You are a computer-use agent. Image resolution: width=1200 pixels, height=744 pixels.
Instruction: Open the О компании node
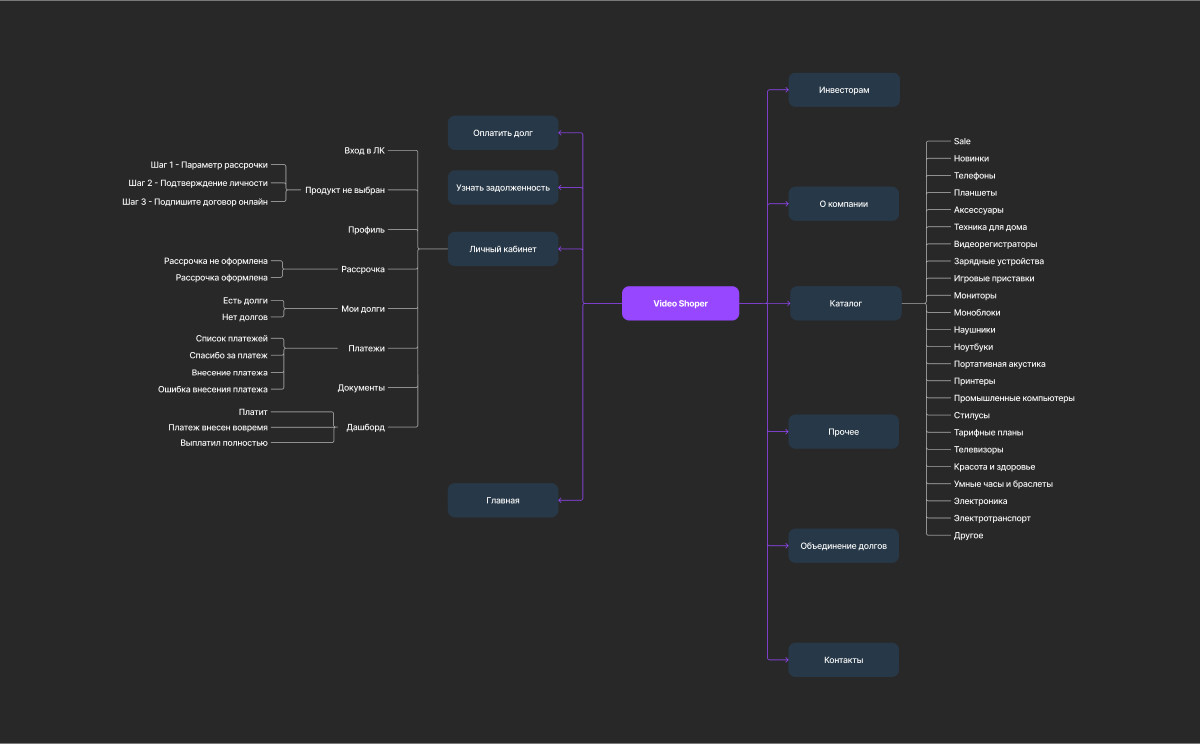point(844,204)
